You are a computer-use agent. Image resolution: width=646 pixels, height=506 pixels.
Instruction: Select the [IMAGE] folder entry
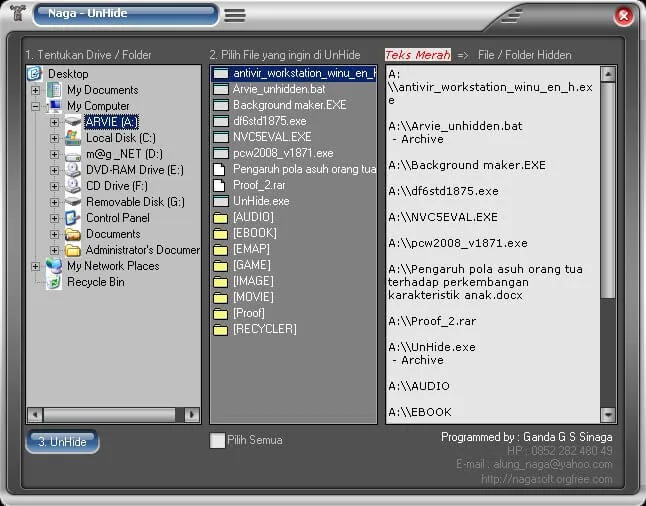point(253,281)
